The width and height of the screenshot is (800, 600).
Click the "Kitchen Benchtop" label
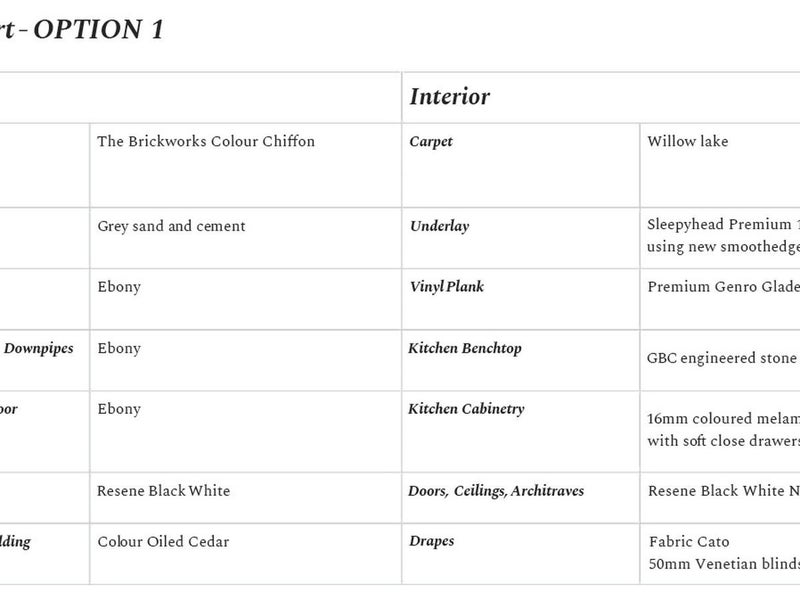point(465,349)
